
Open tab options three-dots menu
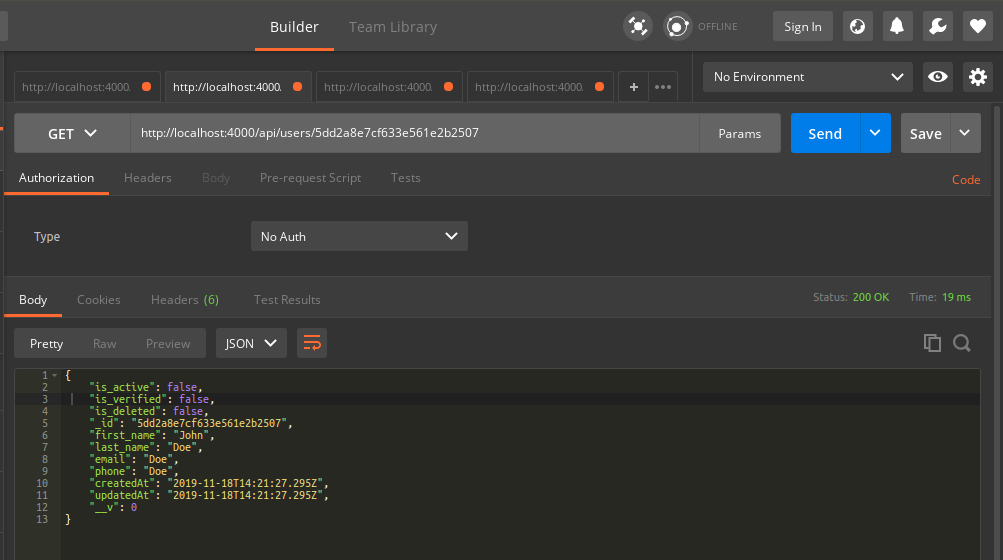(663, 87)
